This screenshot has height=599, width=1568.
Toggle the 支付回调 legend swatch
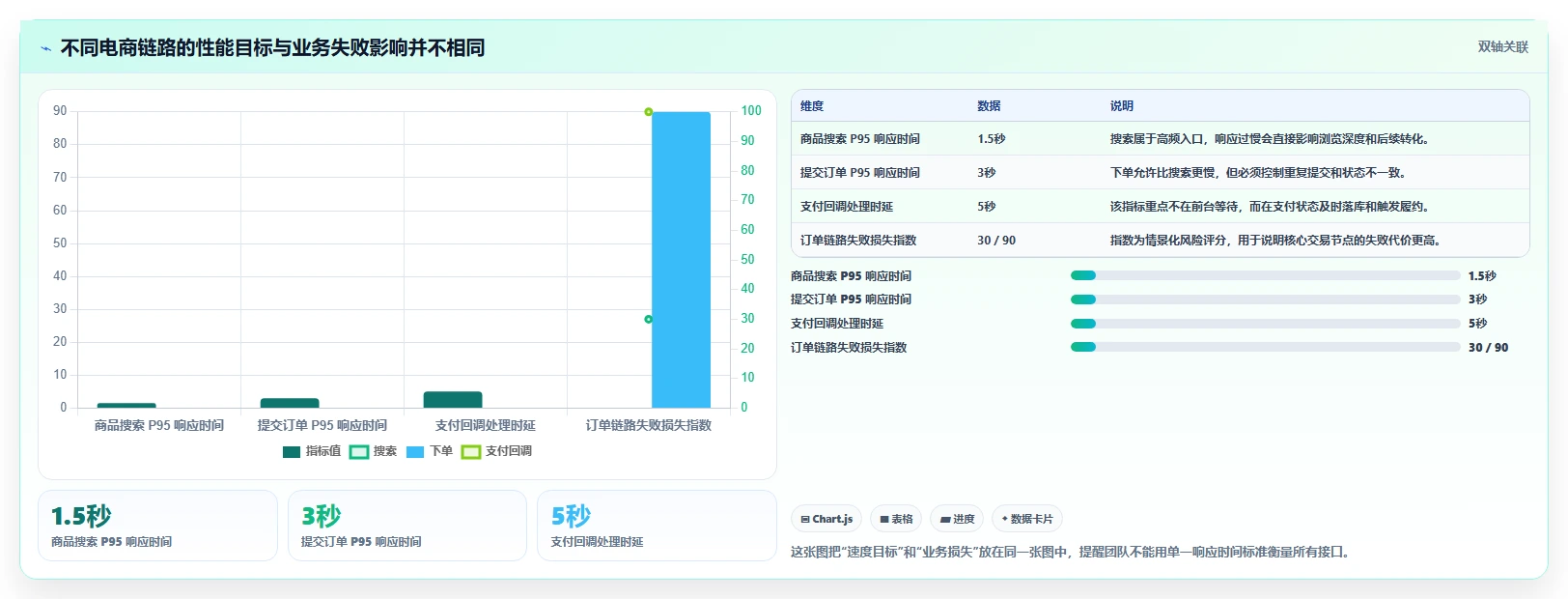(471, 451)
